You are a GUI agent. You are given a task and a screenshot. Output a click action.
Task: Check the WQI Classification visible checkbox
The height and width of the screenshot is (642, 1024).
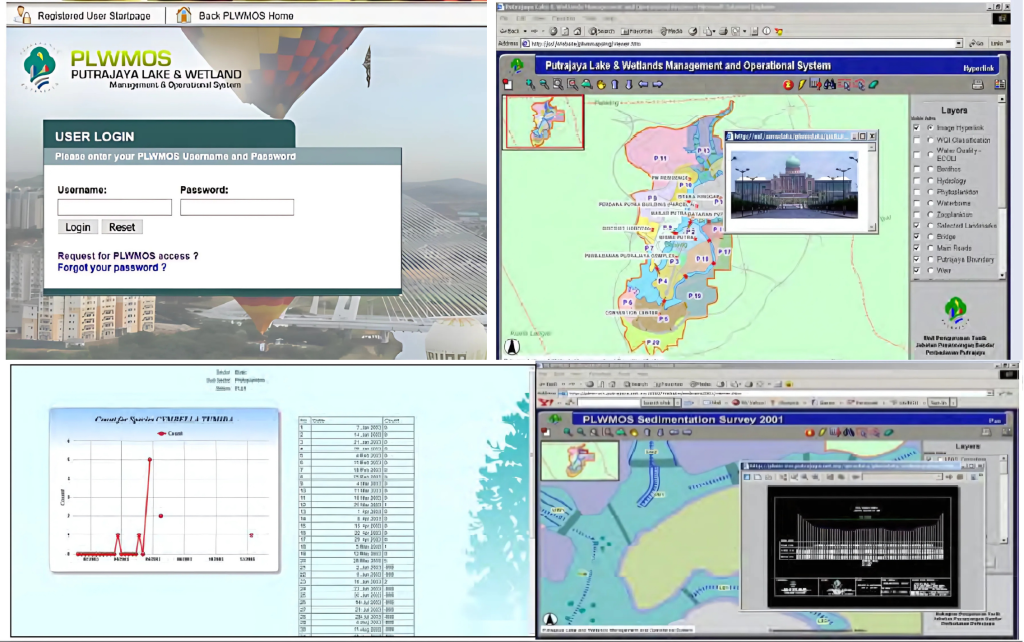(917, 140)
